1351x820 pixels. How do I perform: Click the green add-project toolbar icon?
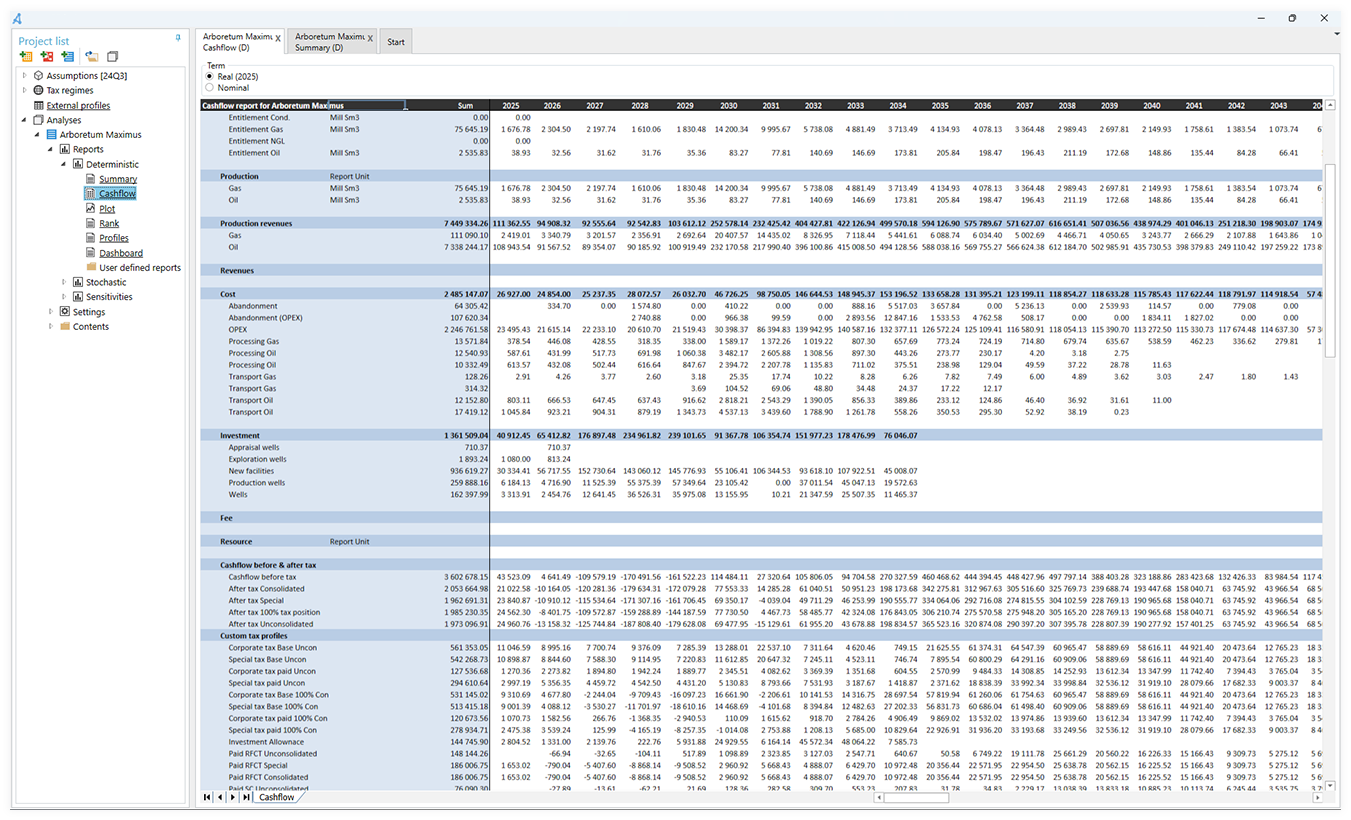point(26,57)
